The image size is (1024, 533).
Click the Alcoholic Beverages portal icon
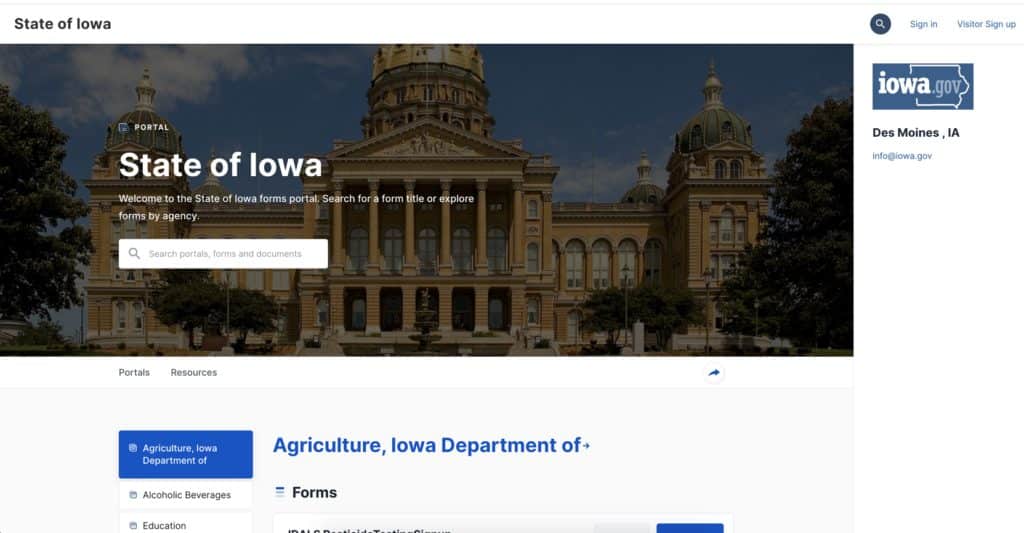pos(133,495)
